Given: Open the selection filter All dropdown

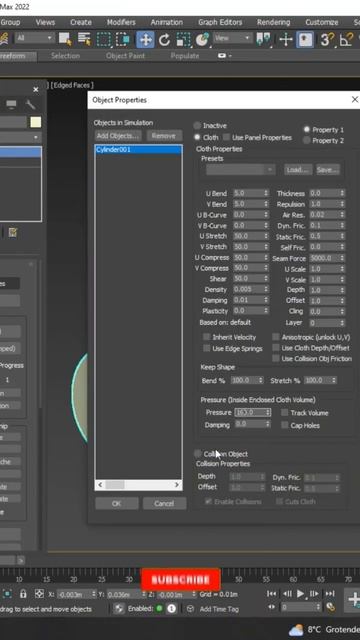Looking at the screenshot, I should 35,38.
